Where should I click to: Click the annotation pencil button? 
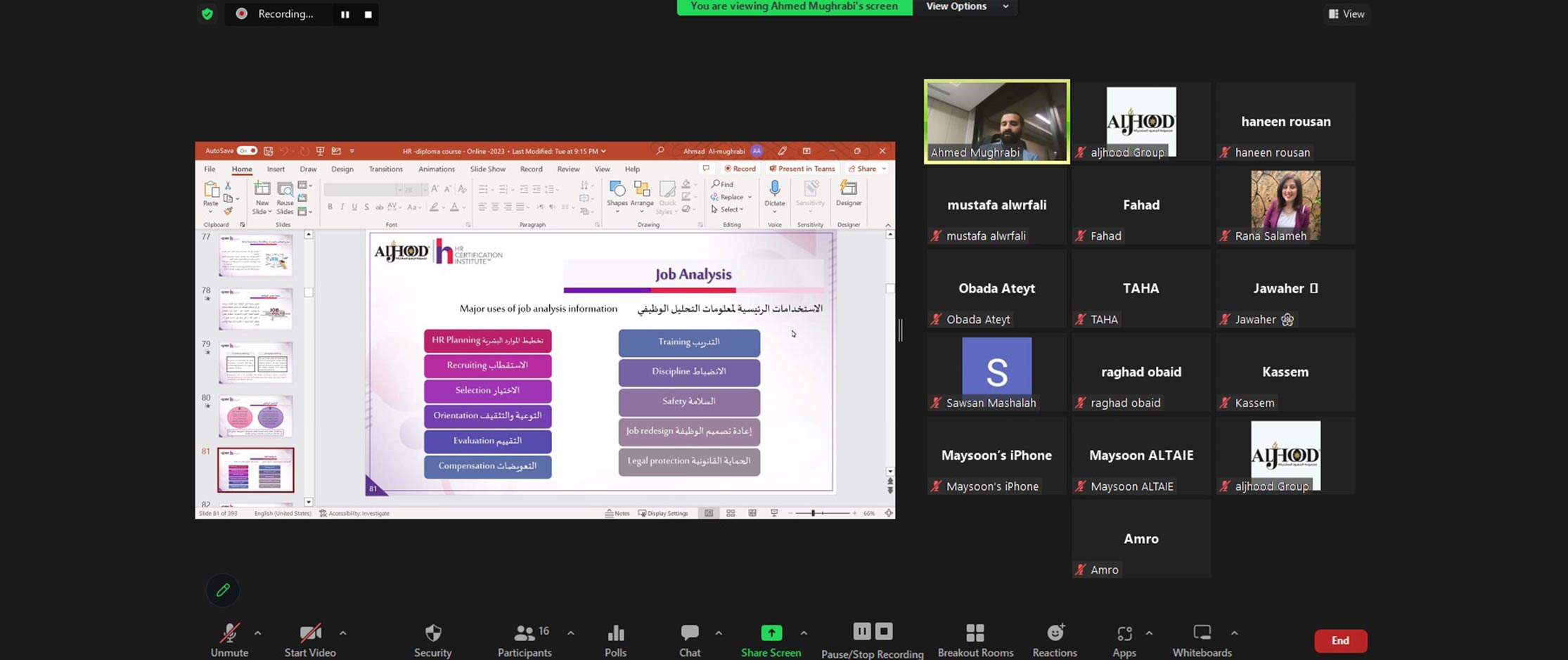(223, 590)
